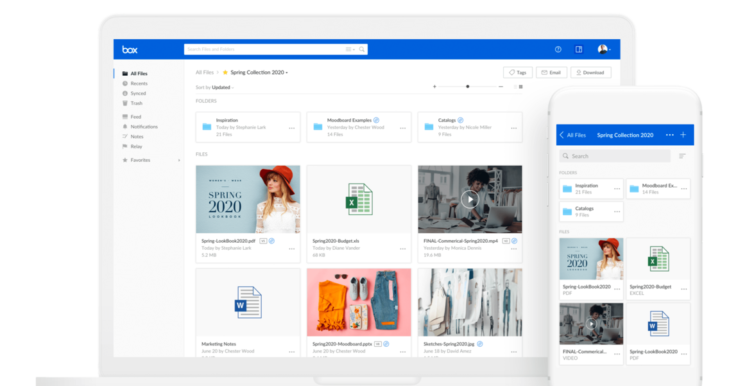
Task: Open Feed in the left sidebar
Action: [x=132, y=117]
